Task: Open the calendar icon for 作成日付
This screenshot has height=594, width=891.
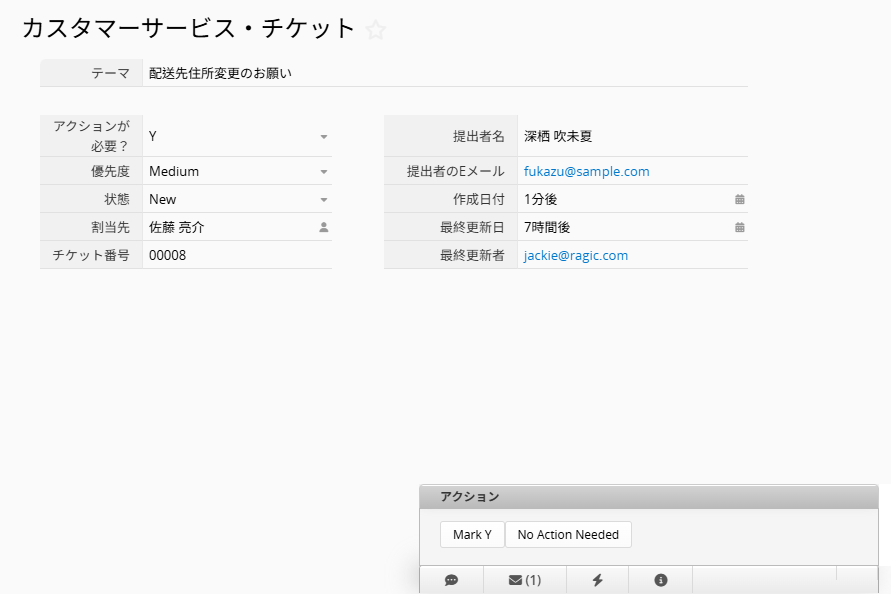Action: tap(739, 199)
